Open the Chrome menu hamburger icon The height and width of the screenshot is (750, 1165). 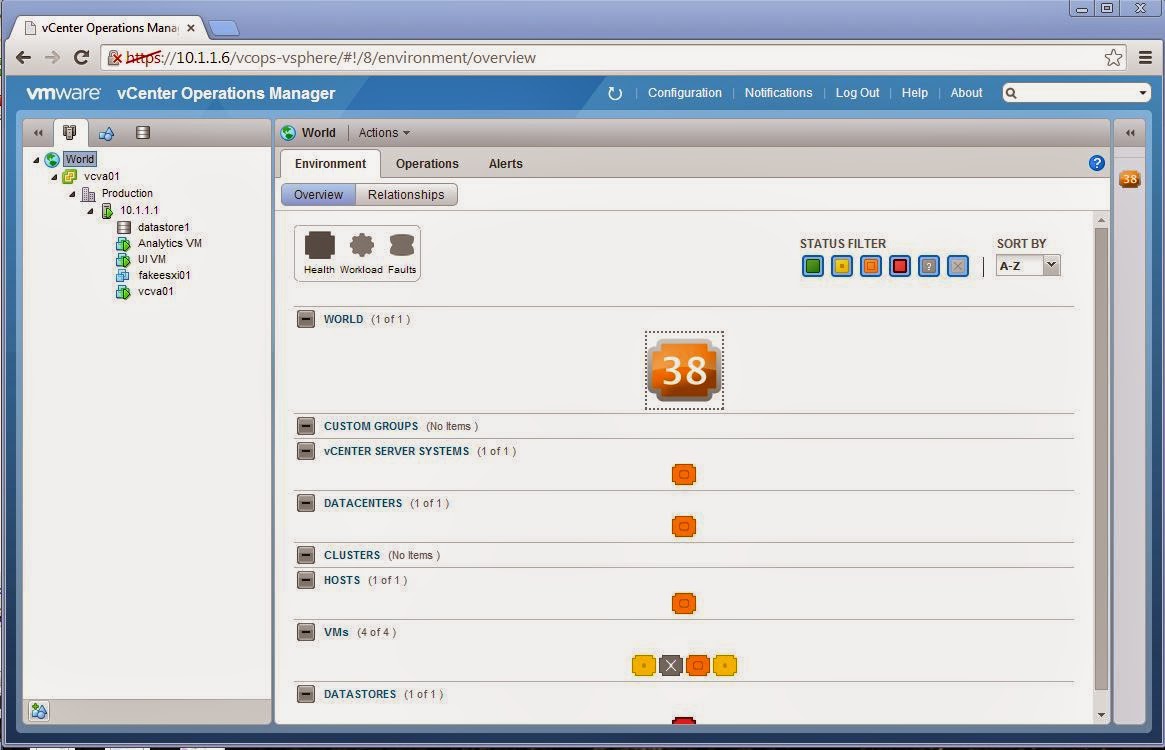click(x=1145, y=58)
